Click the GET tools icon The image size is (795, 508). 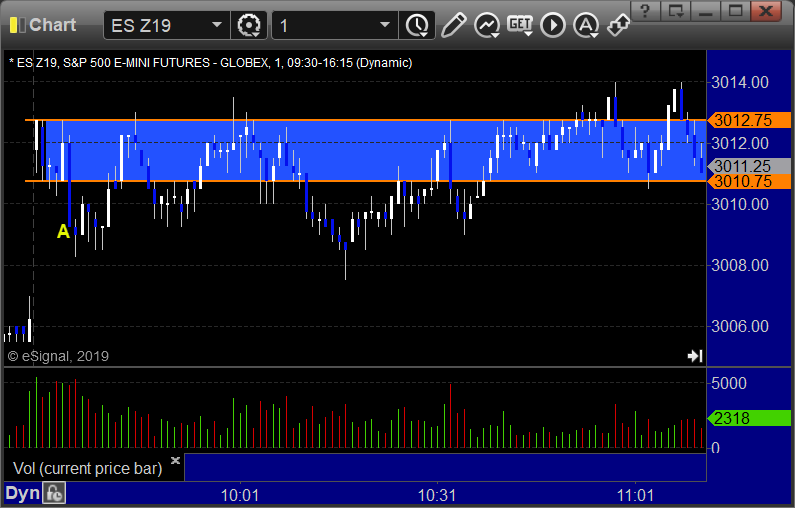click(x=520, y=25)
